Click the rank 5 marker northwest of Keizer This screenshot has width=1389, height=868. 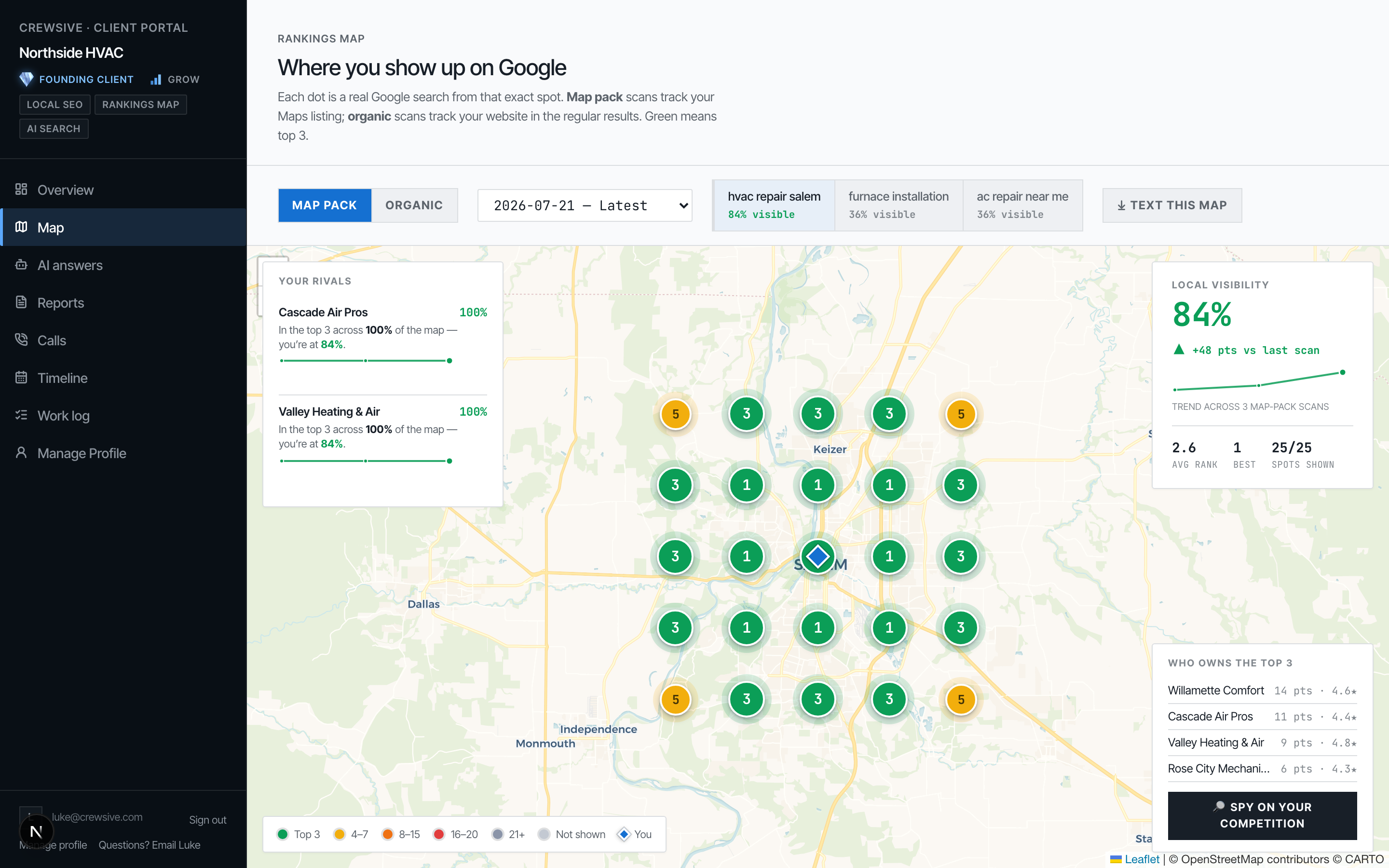pyautogui.click(x=675, y=414)
